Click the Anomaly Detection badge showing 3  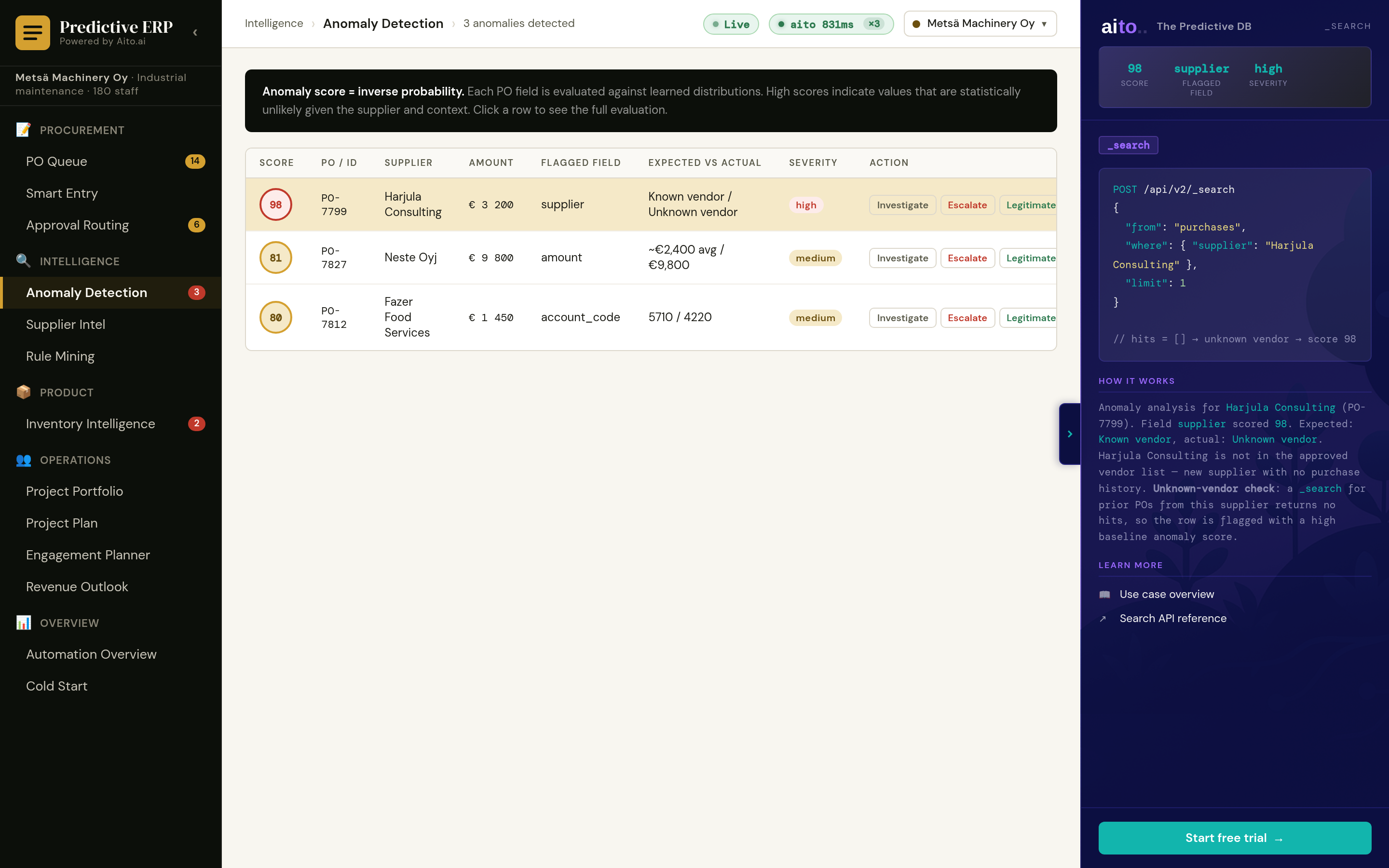pyautogui.click(x=196, y=293)
